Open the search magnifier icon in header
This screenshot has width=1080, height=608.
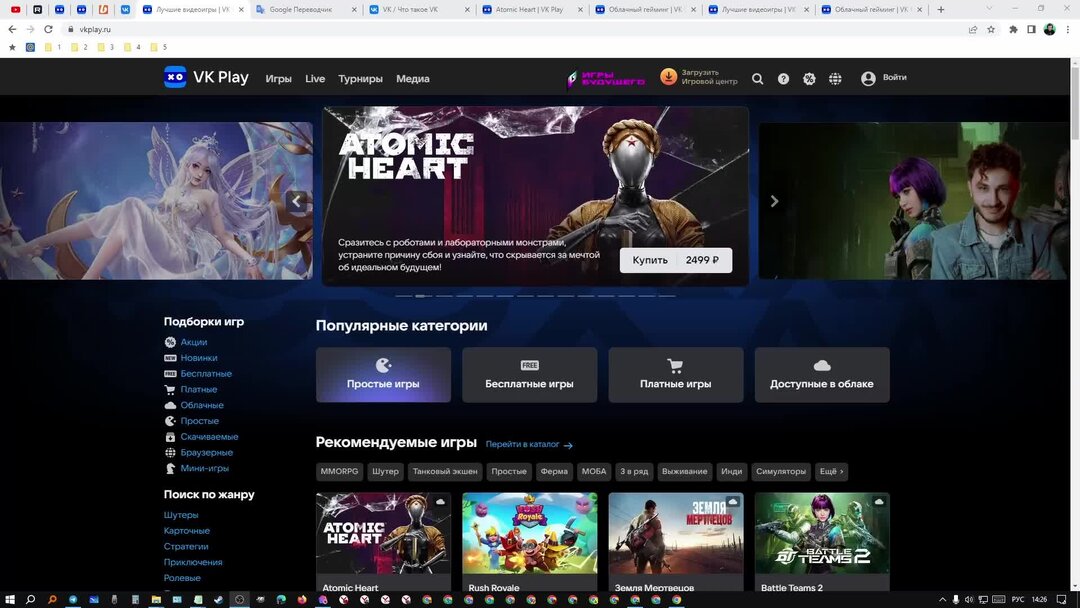(758, 78)
